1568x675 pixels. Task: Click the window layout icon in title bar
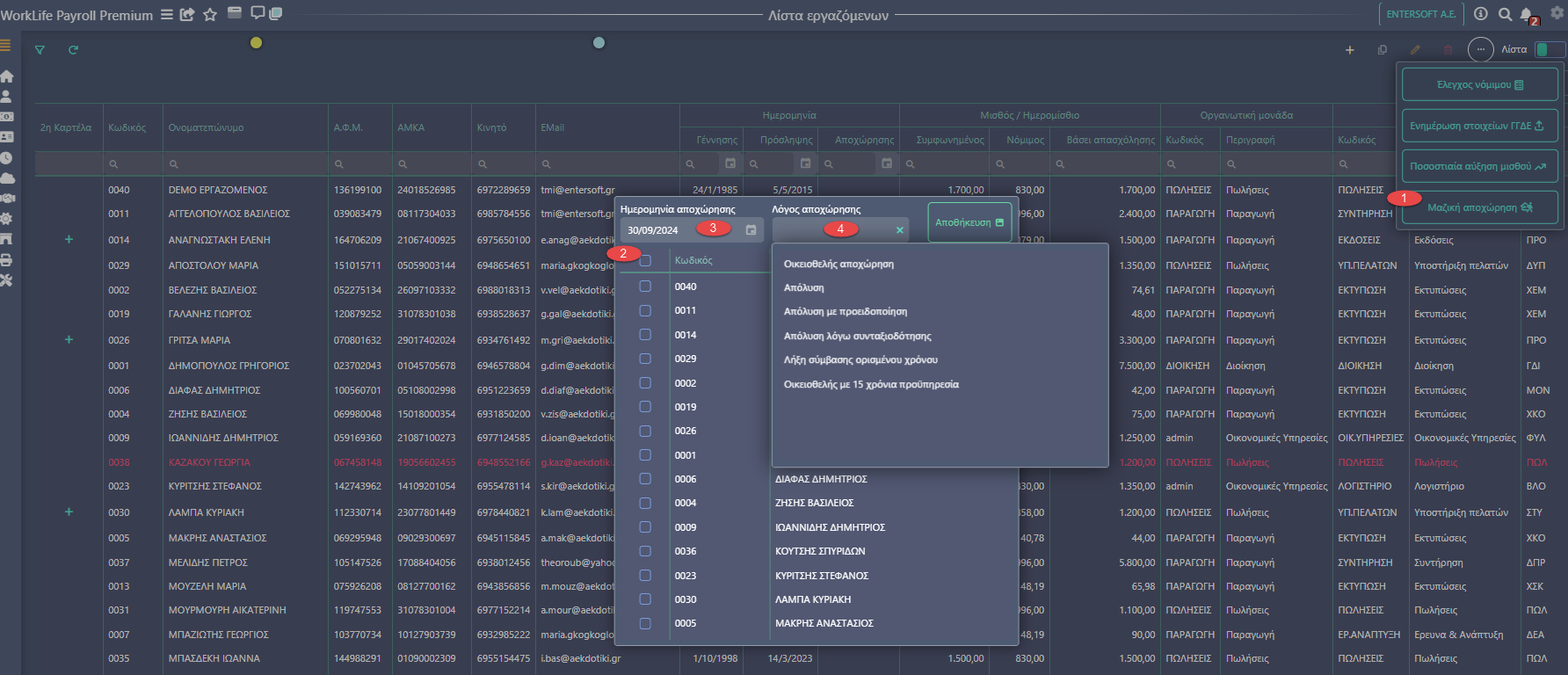(235, 12)
